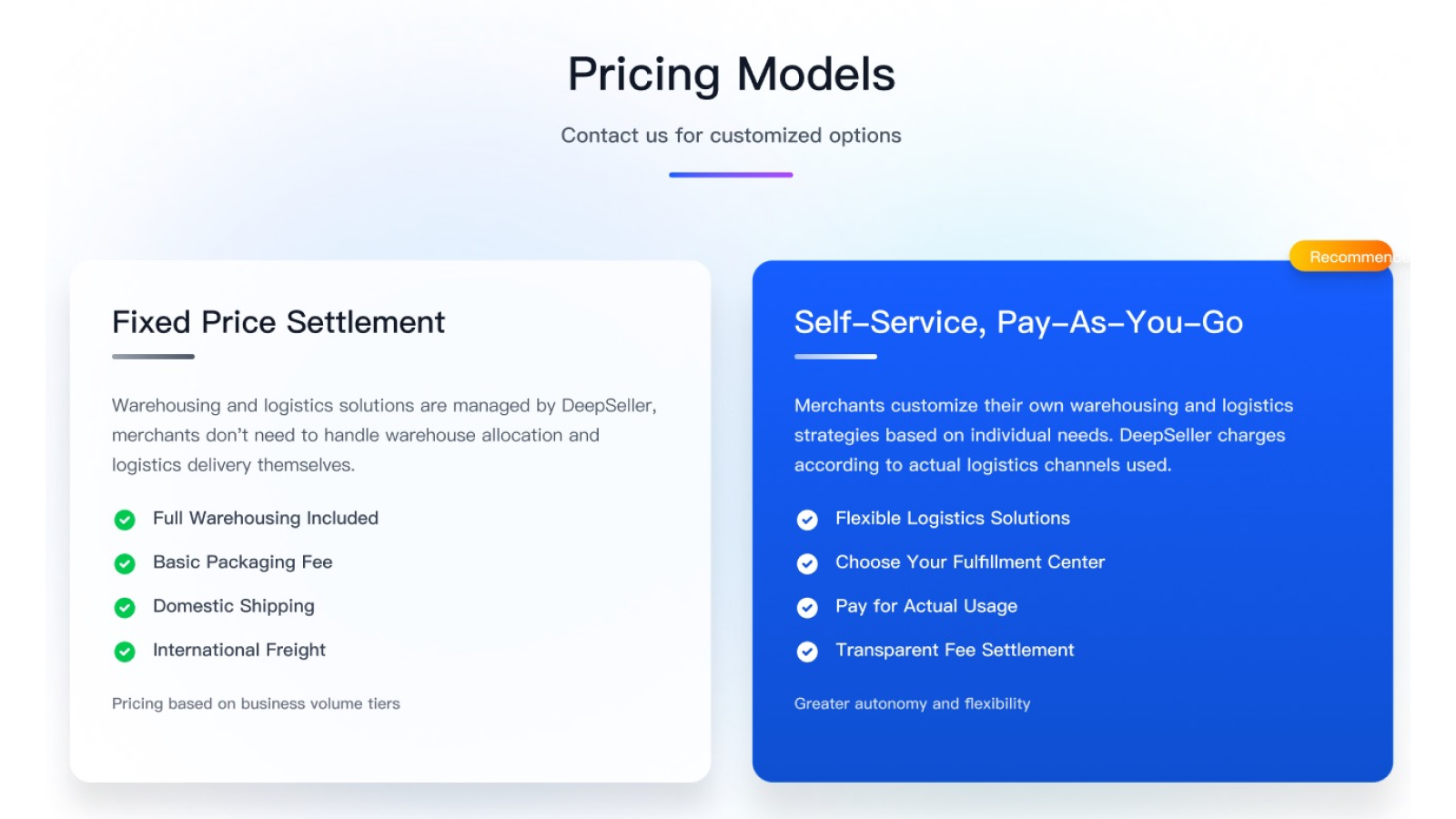Click white checkmark beside Flexible Logistics Solutions

tap(807, 520)
